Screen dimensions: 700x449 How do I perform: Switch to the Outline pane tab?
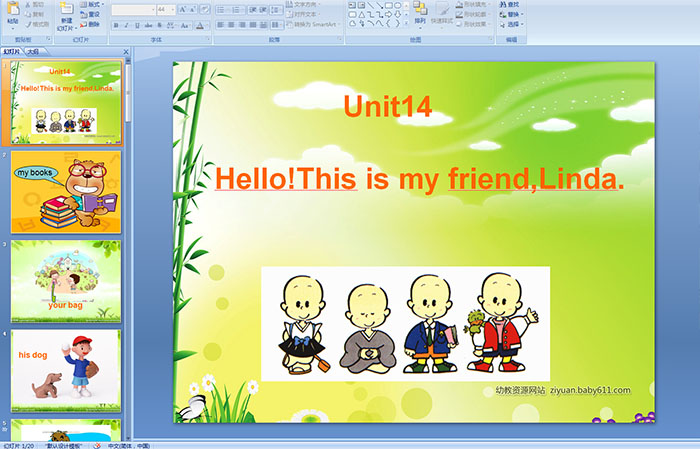coord(33,52)
